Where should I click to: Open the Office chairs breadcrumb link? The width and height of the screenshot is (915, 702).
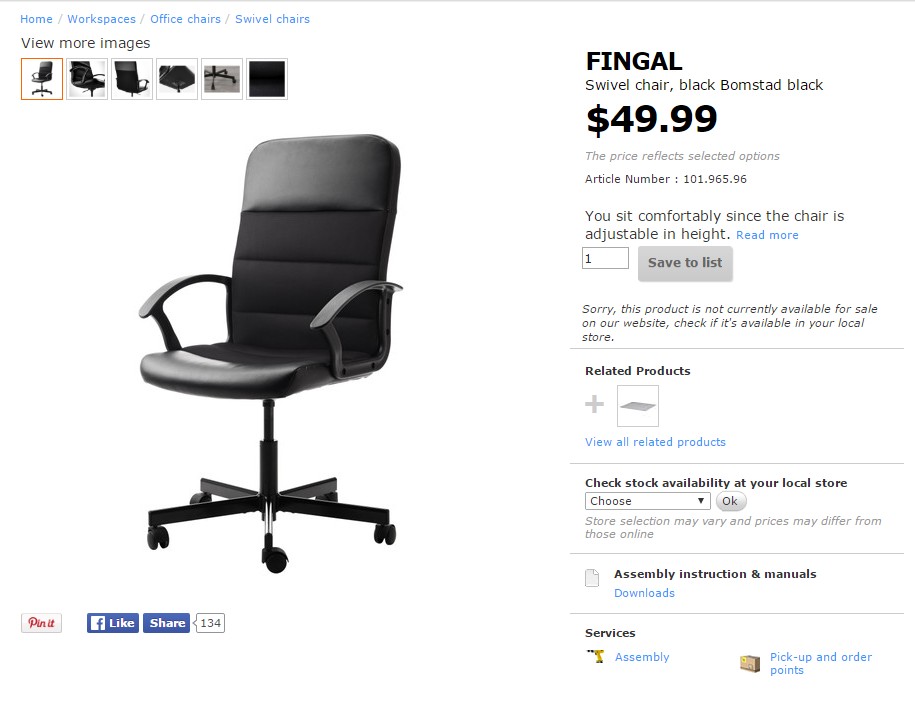click(186, 19)
